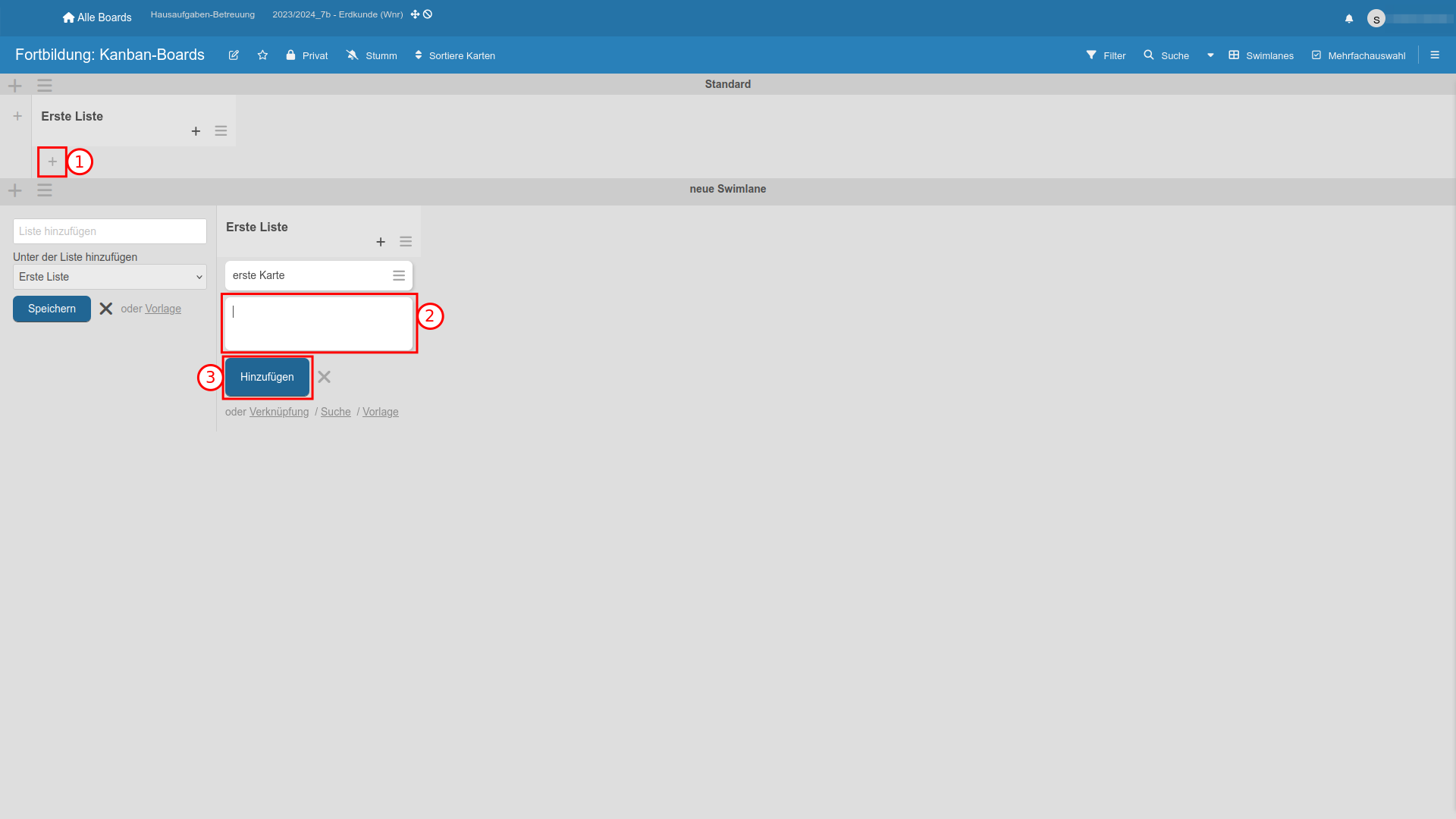Open the neue Swimlane hamburger menu
This screenshot has height=819, width=1456.
tap(45, 190)
